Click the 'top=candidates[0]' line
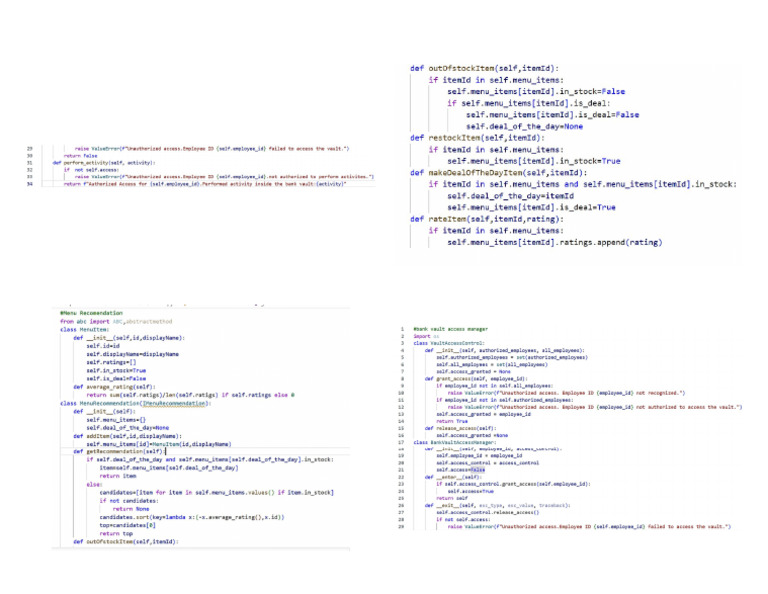Screen dimensions: 768x594 [x=127, y=525]
